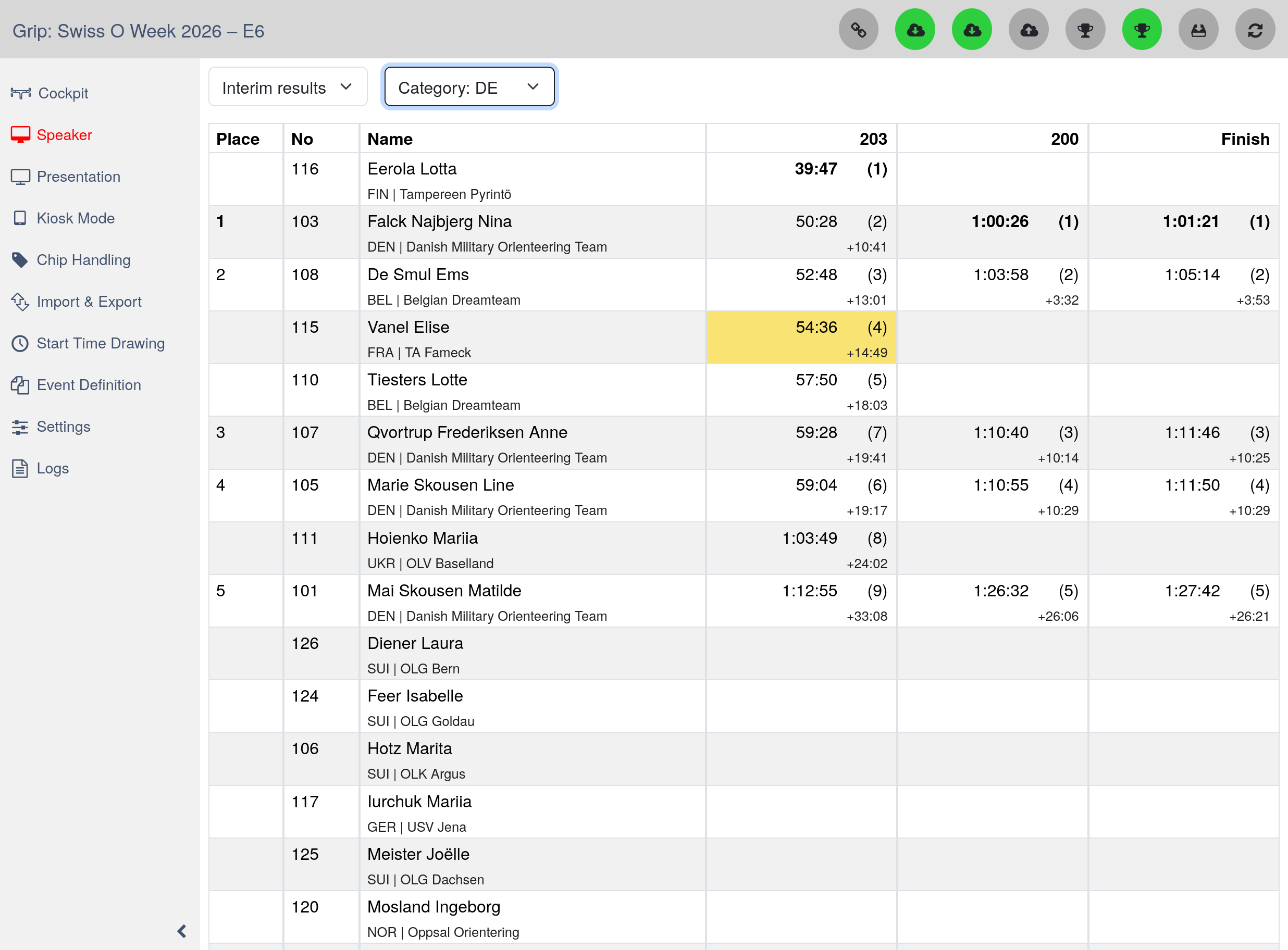This screenshot has height=950, width=1288.
Task: Click the gray trophy toggle button
Action: point(1085,30)
